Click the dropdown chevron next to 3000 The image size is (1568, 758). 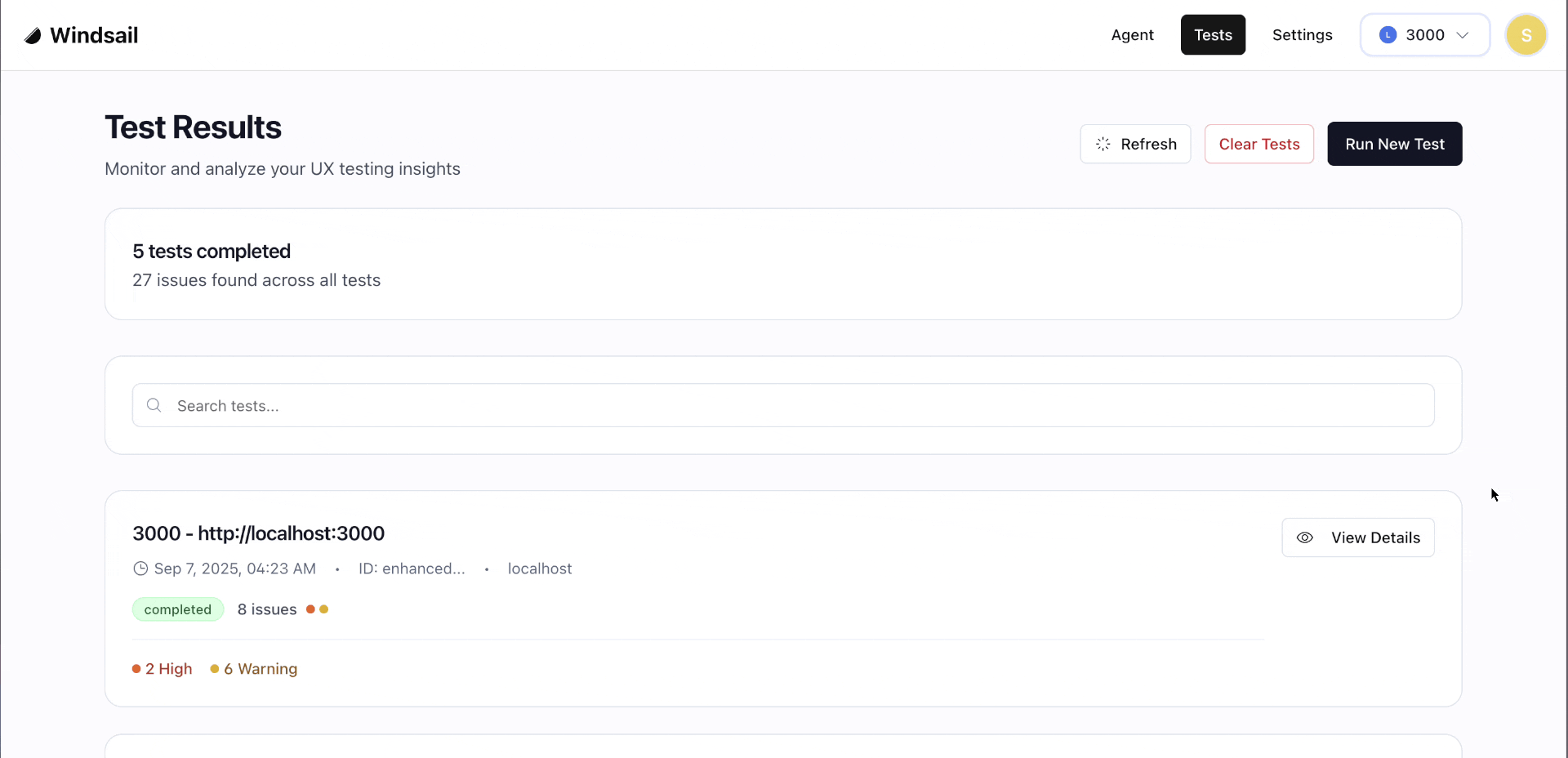coord(1463,35)
